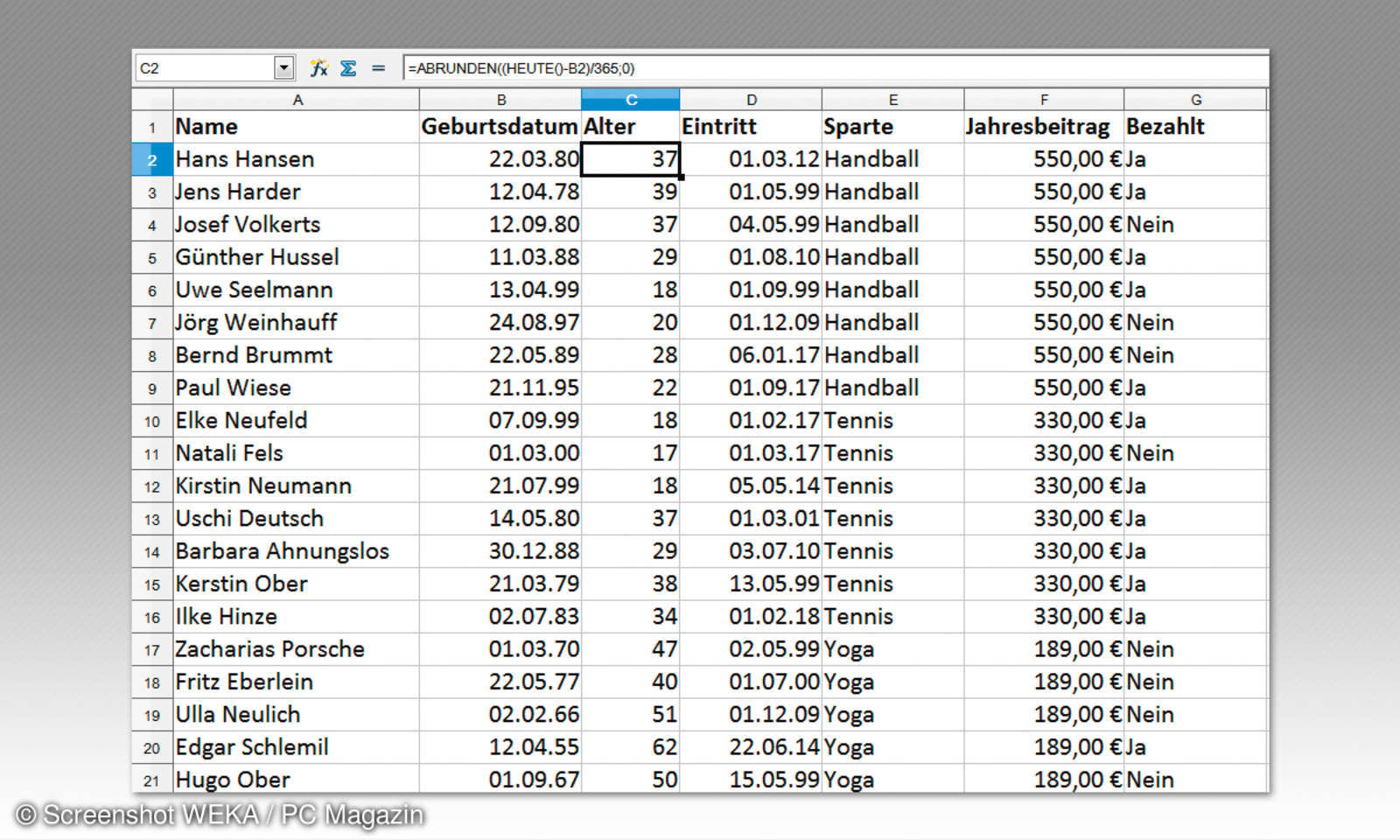Select row header 2
Image resolution: width=1400 pixels, height=840 pixels.
click(151, 159)
